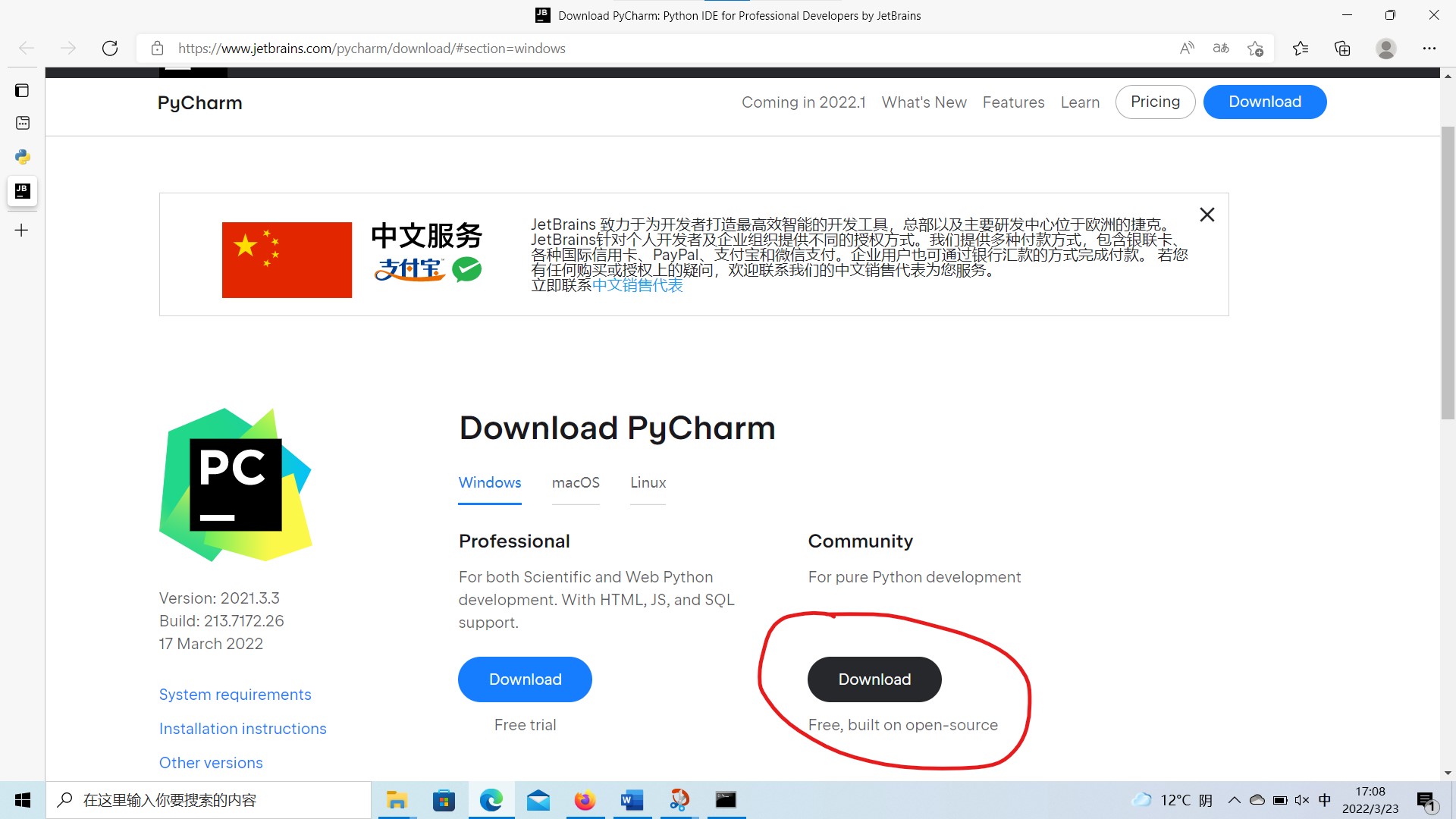Click the browser refresh icon
1456x819 pixels.
click(110, 49)
